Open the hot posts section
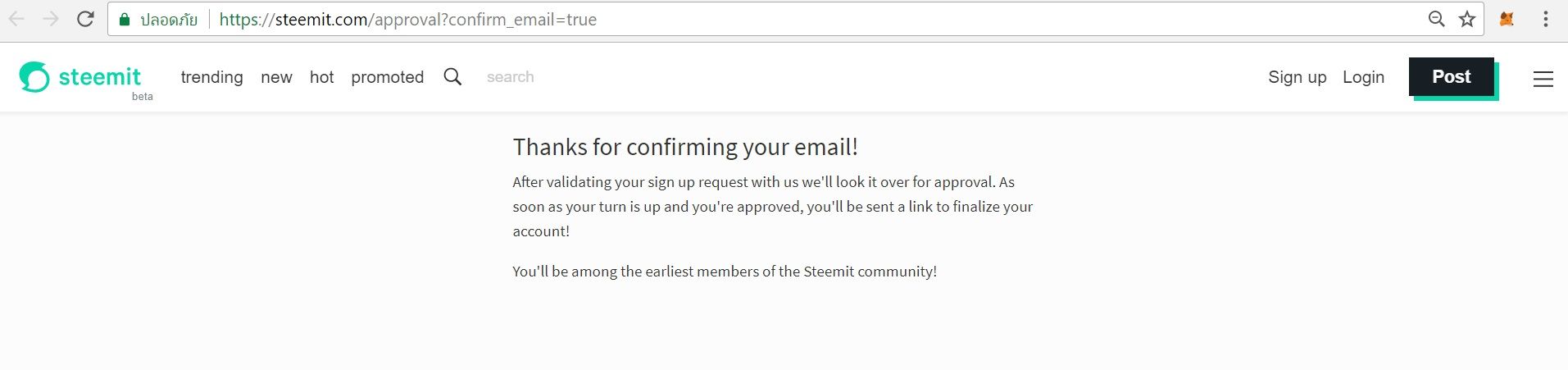 [321, 77]
